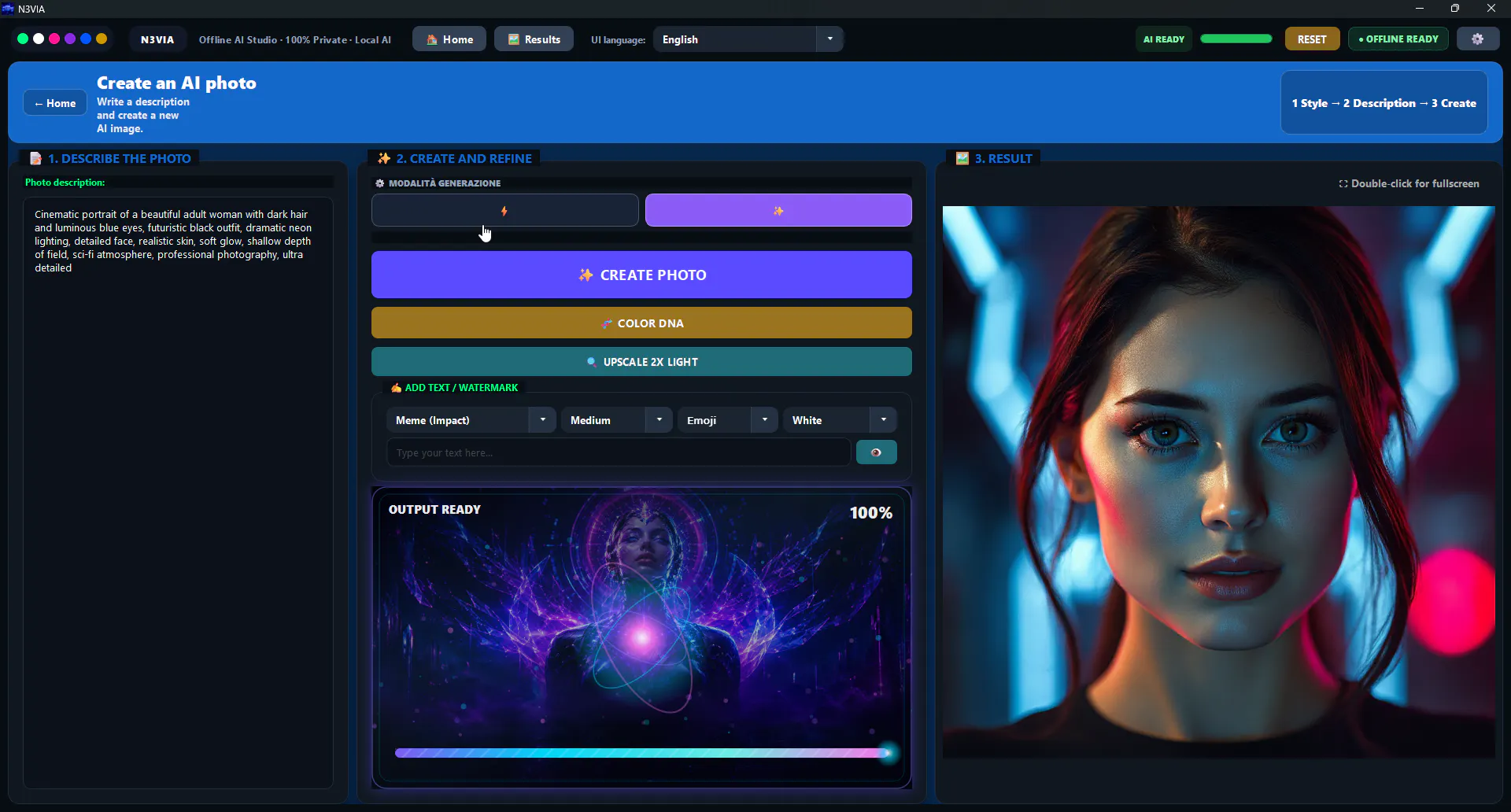The image size is (1511, 812).
Task: Open the Emoji dropdown
Action: coord(728,420)
